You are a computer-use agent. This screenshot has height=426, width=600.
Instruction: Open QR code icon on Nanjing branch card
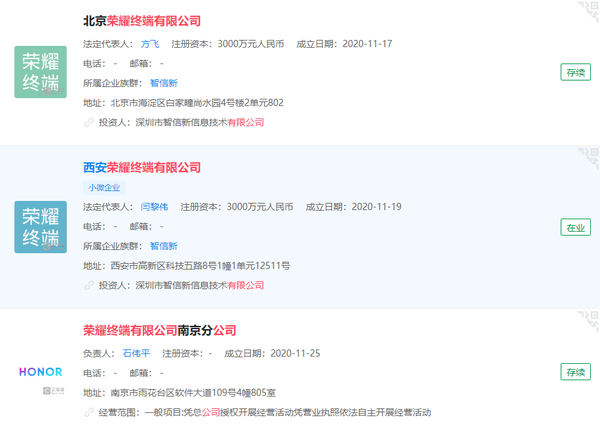tap(589, 320)
